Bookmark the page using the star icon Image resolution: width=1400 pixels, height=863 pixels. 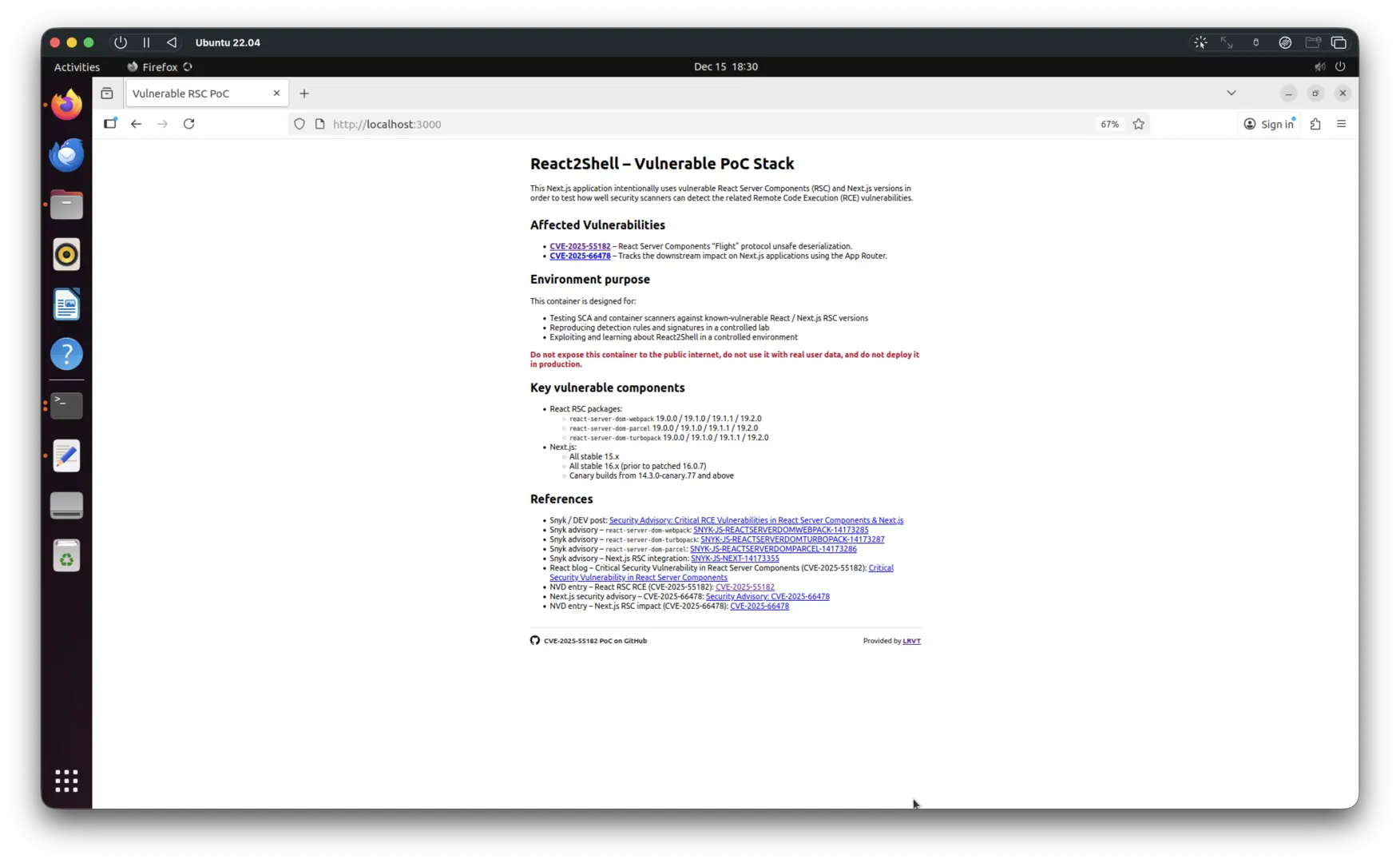1139,124
